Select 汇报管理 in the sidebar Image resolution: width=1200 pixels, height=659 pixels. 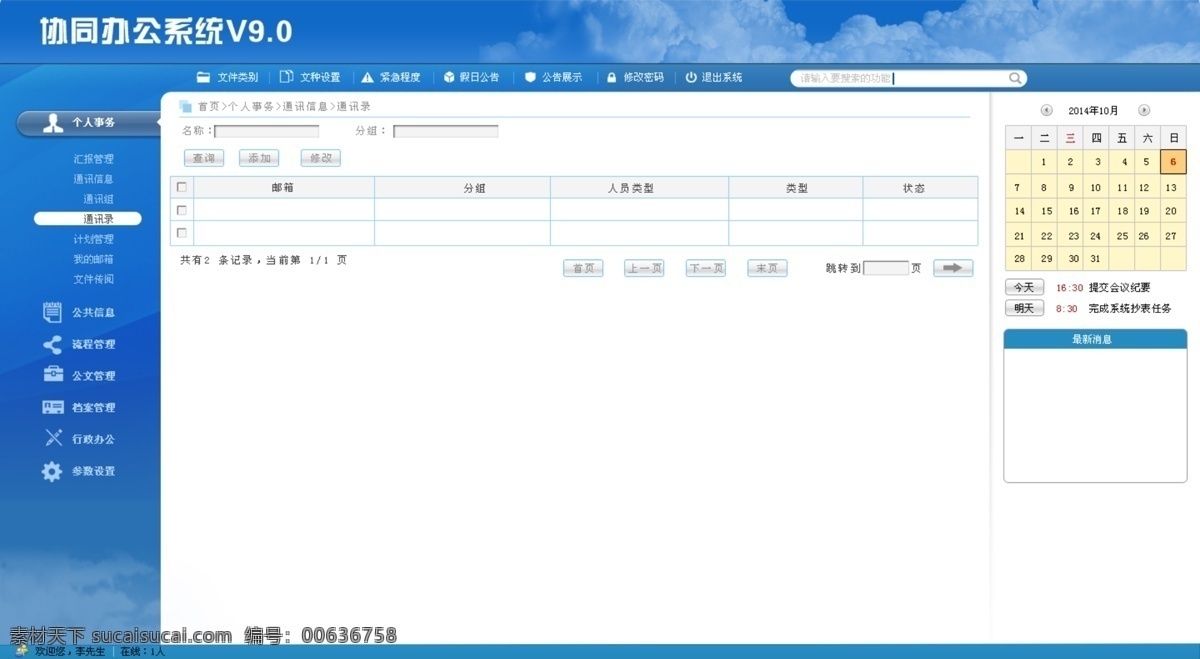tap(94, 159)
